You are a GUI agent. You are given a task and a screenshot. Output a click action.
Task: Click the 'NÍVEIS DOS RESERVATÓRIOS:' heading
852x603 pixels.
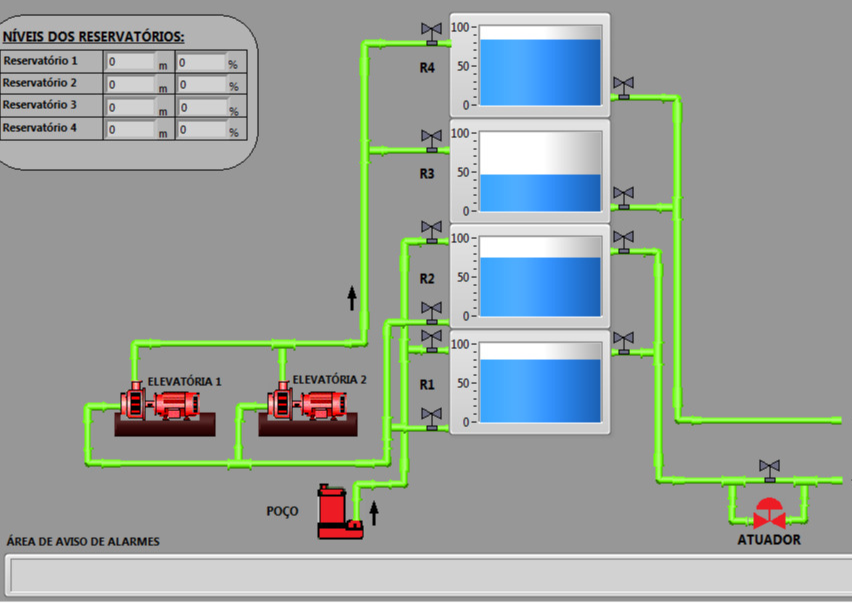pos(93,37)
